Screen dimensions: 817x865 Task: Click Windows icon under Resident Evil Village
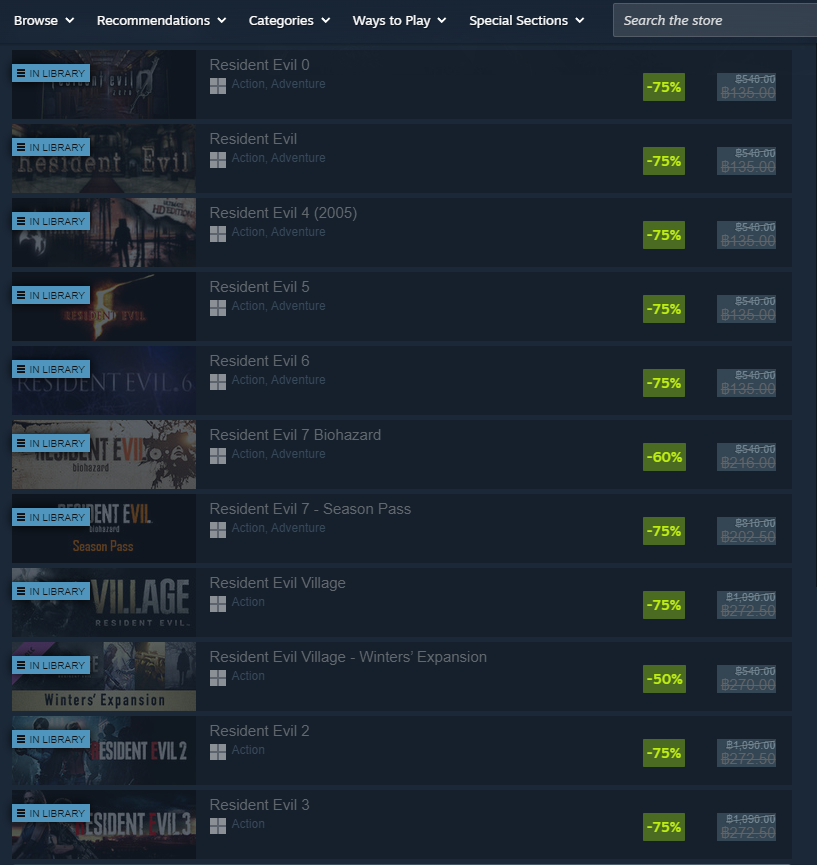[x=218, y=604]
